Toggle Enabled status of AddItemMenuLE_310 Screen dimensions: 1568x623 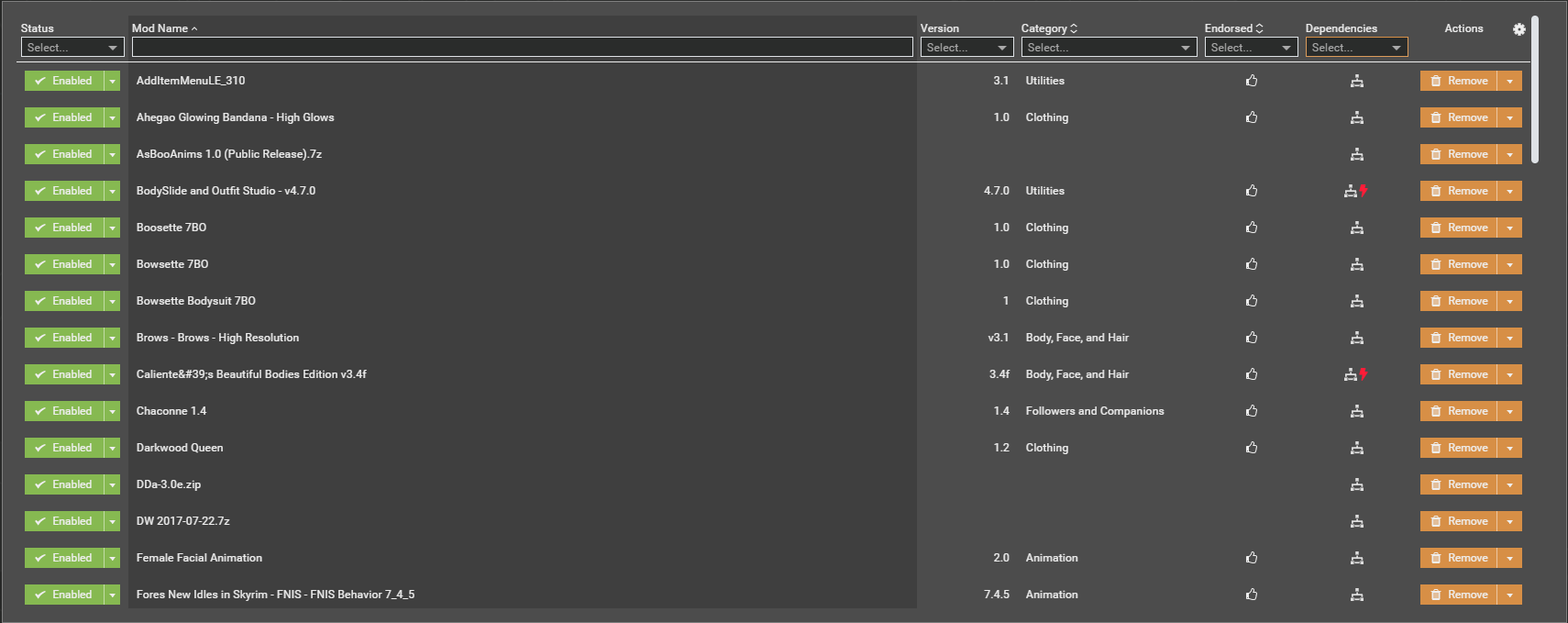tap(63, 81)
